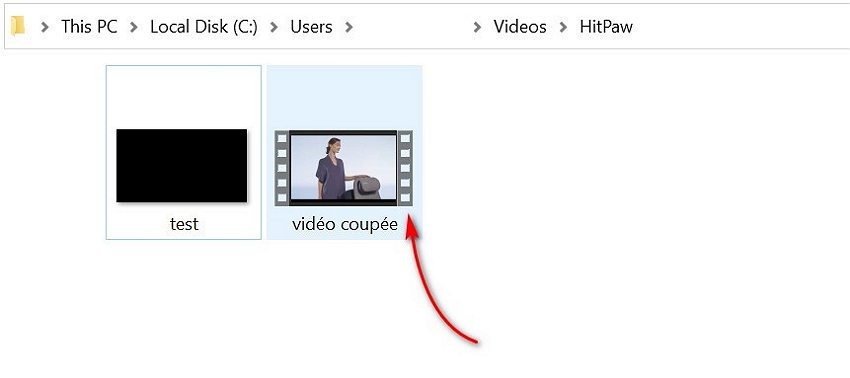Expand the chevron before HitPaw
The height and width of the screenshot is (378, 850).
(x=563, y=27)
